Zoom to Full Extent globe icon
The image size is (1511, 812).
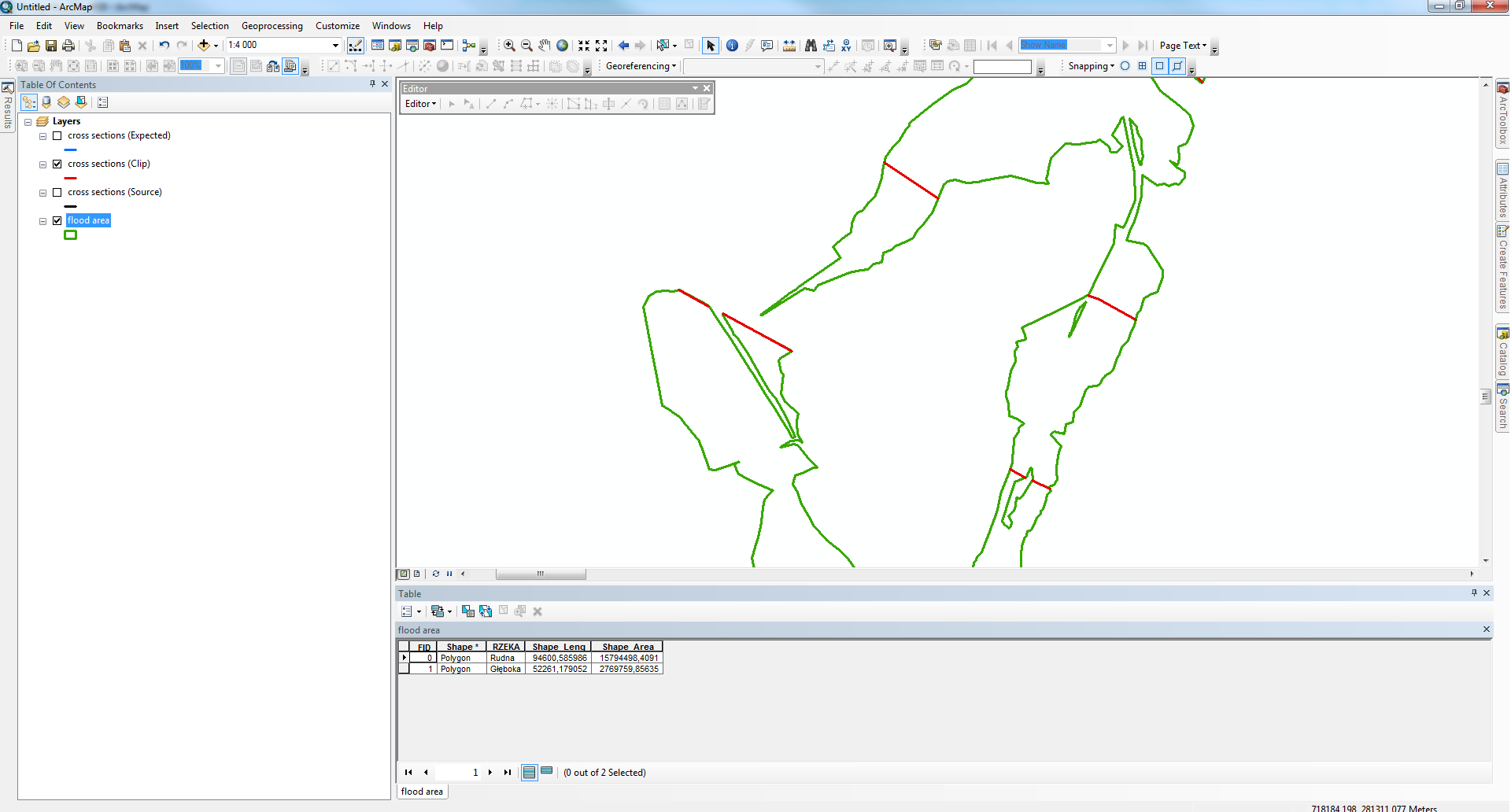(x=562, y=46)
